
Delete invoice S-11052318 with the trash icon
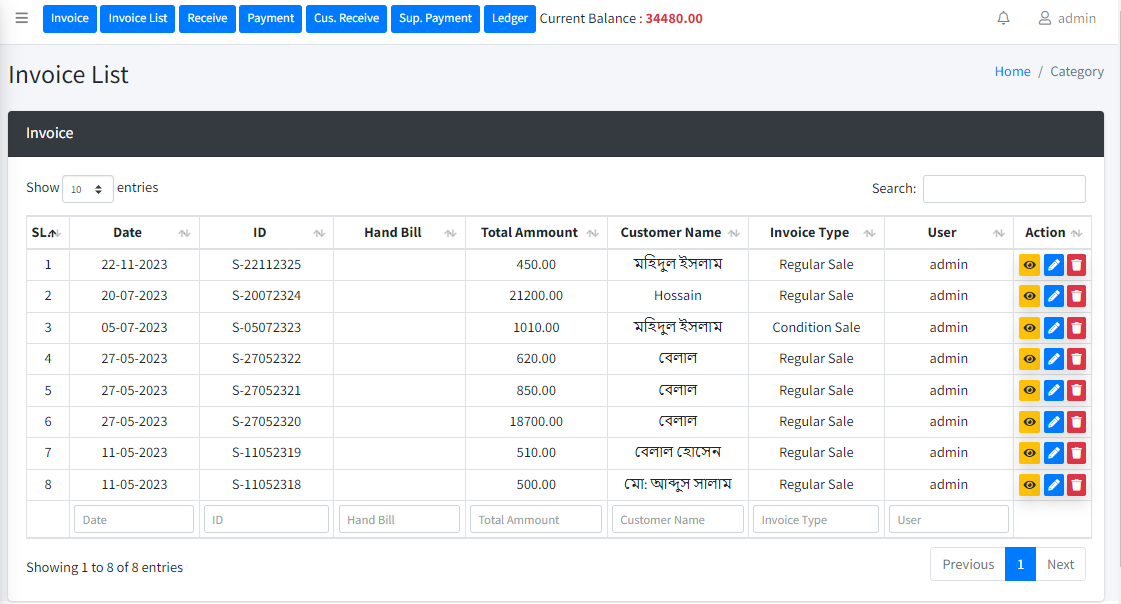tap(1076, 485)
